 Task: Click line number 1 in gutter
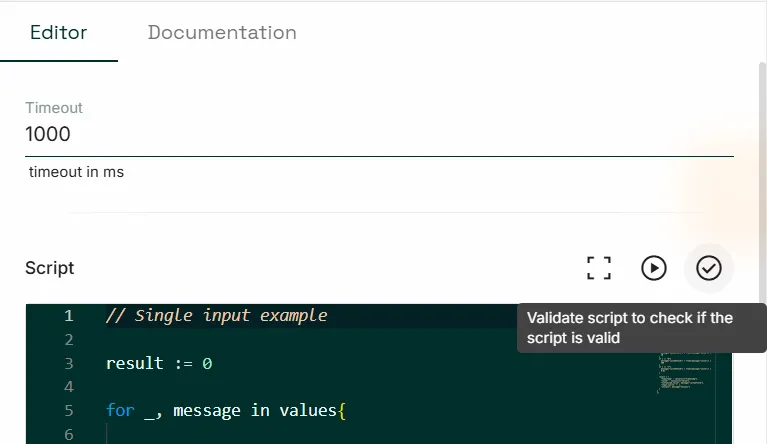click(x=69, y=316)
